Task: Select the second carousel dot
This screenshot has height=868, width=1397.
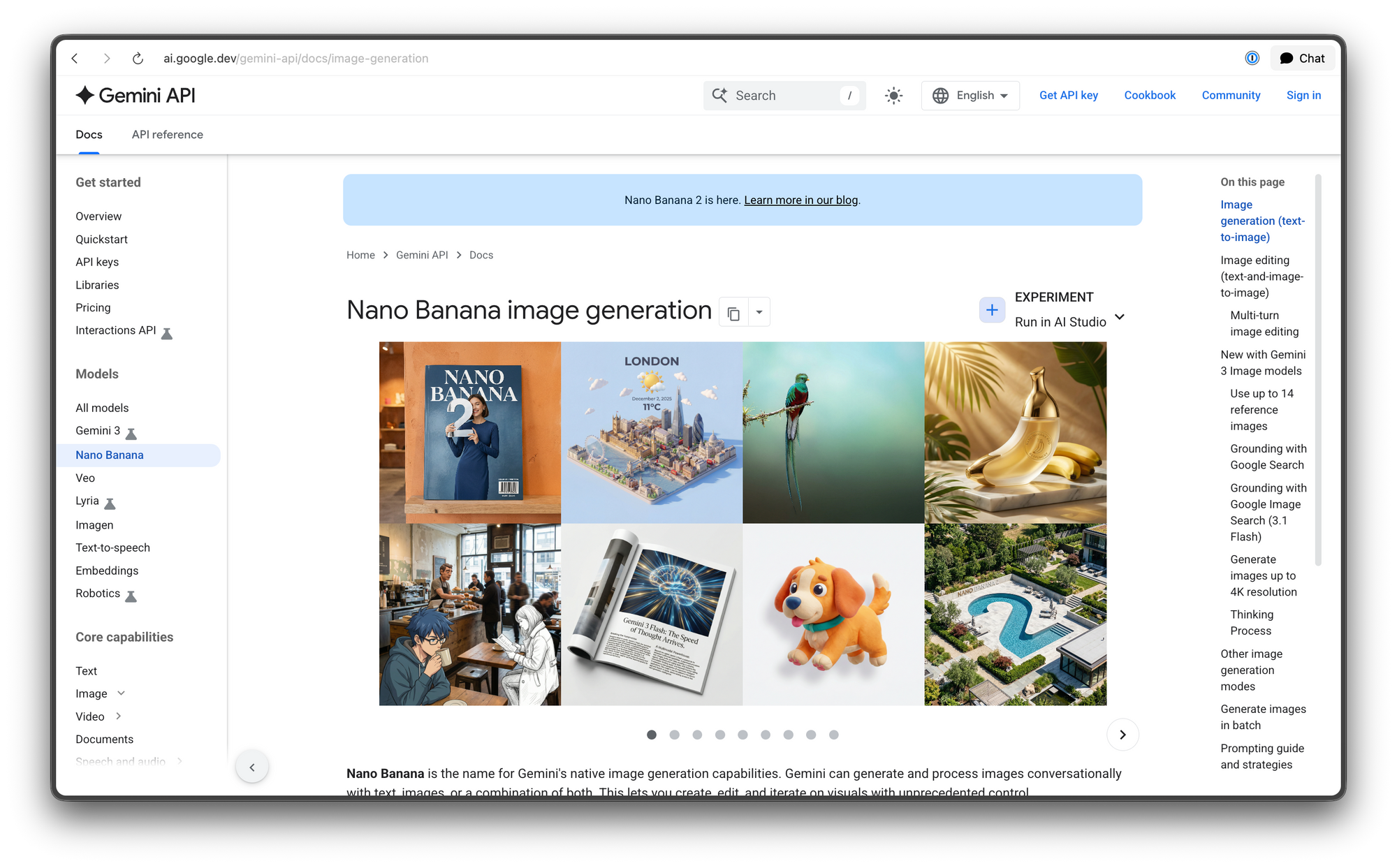Action: point(674,735)
